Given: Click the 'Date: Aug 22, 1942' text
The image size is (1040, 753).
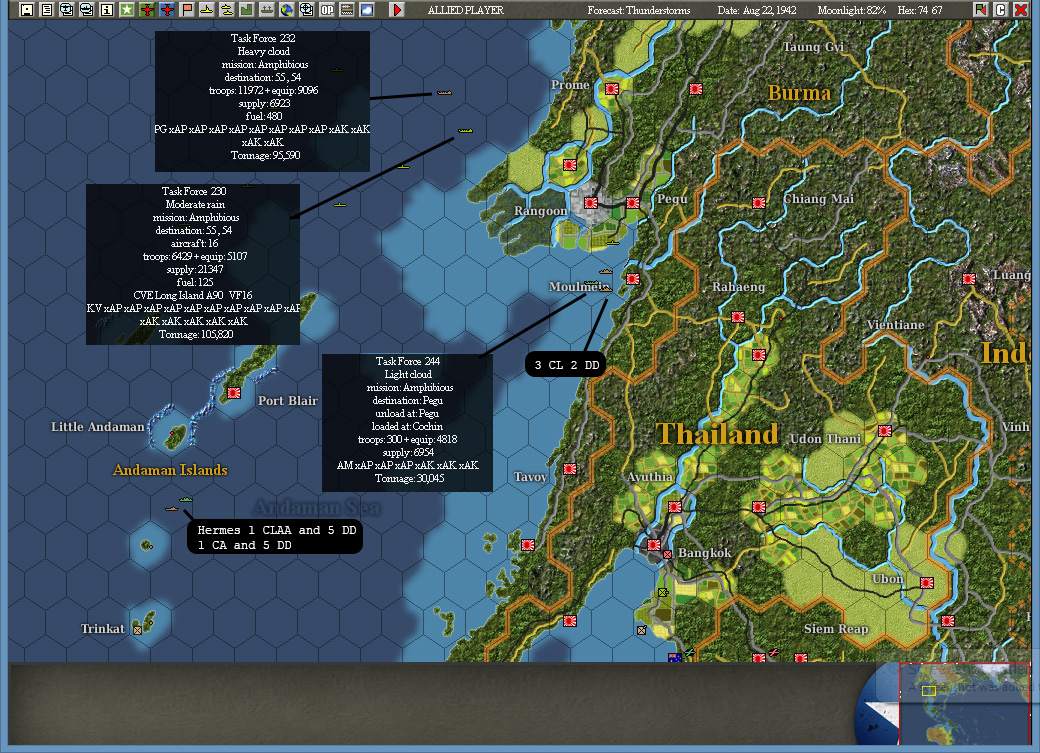Looking at the screenshot, I should click(757, 10).
